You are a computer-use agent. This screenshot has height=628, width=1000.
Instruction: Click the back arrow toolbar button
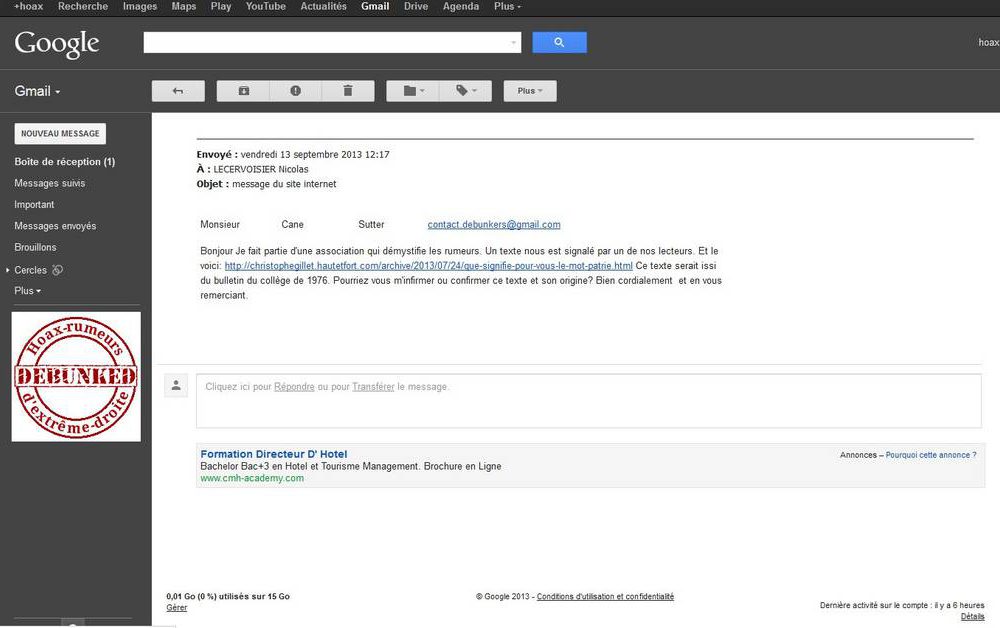point(178,91)
